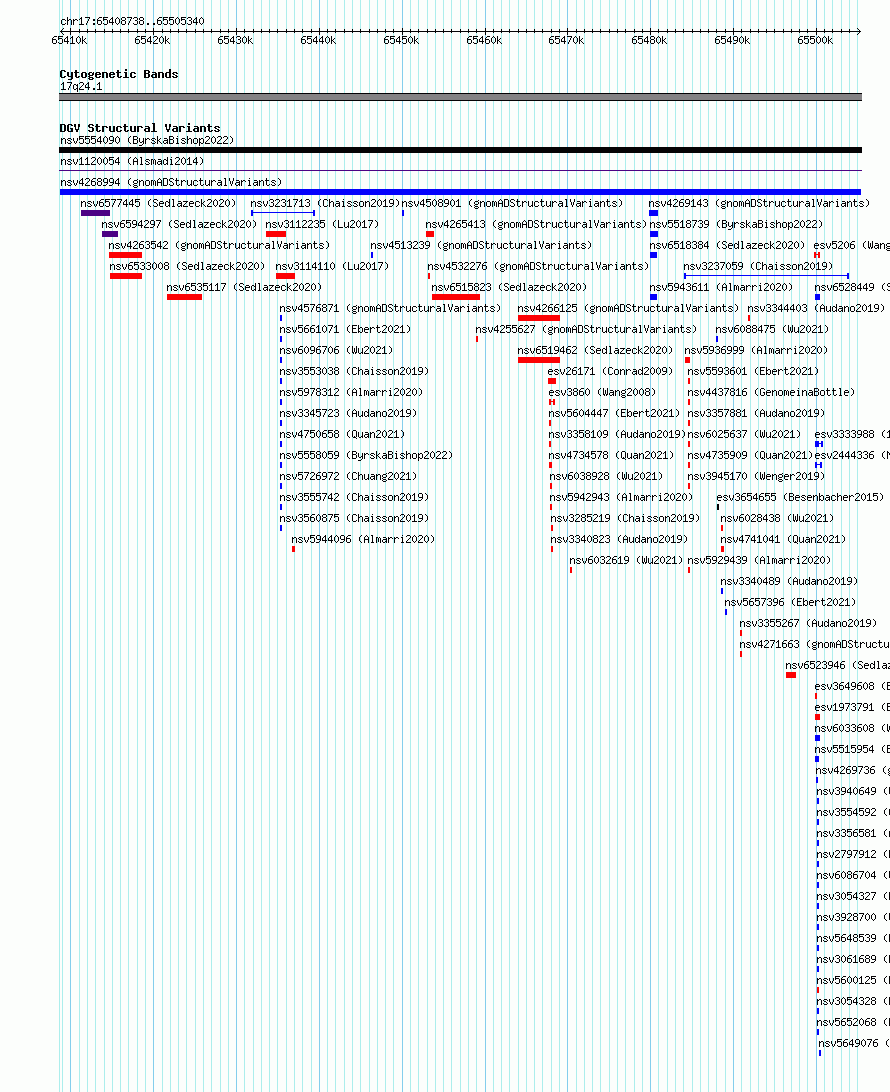This screenshot has height=1092, width=890.
Task: Click the 65450k ruler label
Action: coord(402,40)
